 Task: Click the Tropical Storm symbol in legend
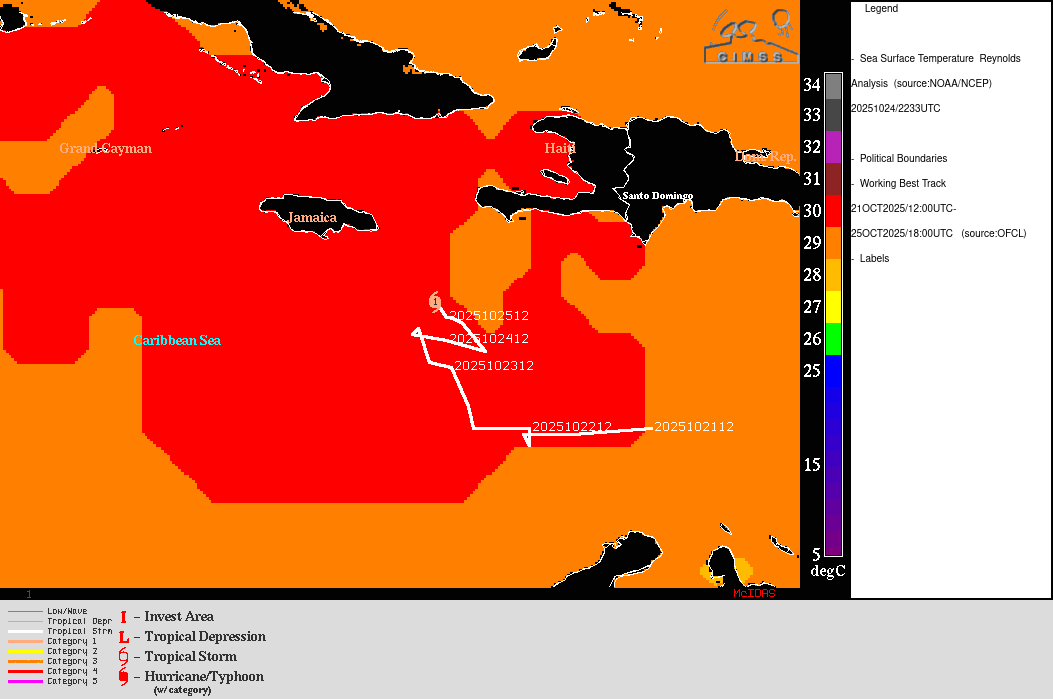pos(123,657)
